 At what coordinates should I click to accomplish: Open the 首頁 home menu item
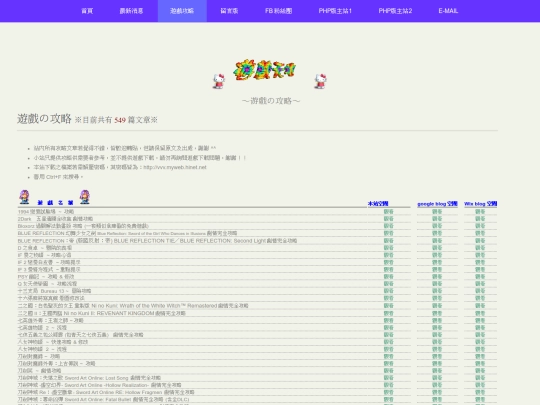(x=87, y=11)
